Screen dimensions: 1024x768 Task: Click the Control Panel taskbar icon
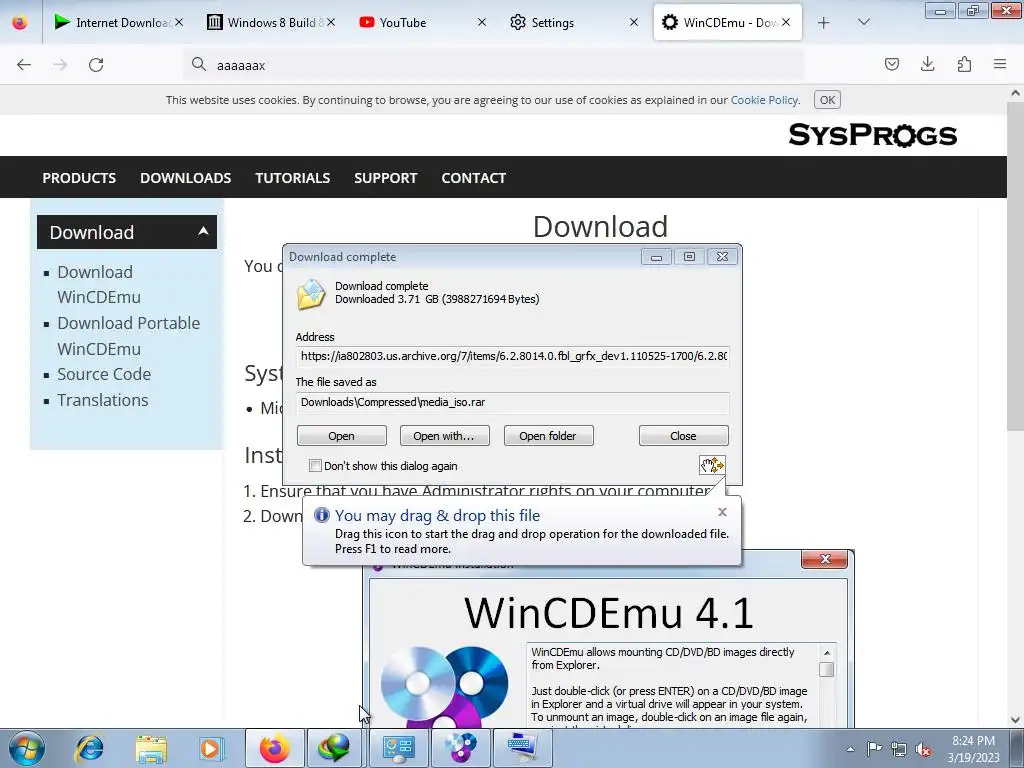(398, 748)
